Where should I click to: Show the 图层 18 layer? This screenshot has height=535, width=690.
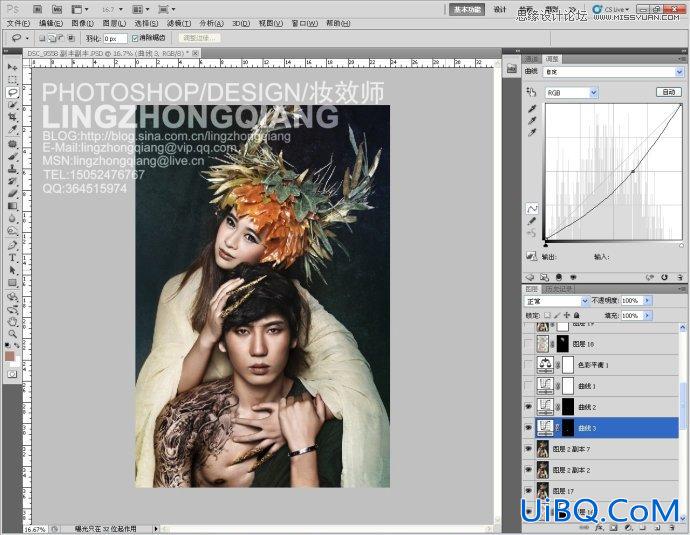(x=529, y=344)
